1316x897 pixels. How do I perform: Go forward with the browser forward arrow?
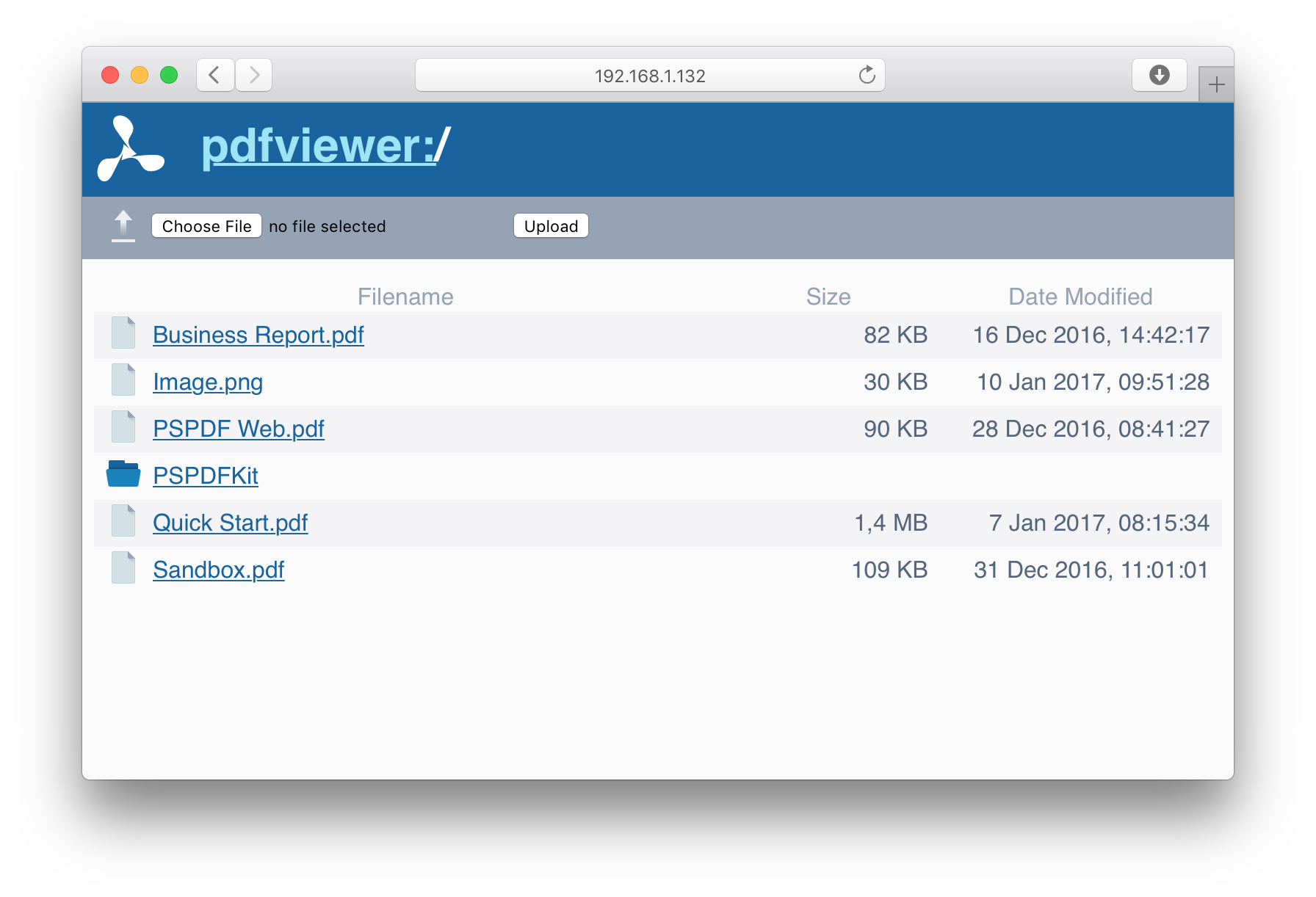(x=254, y=75)
